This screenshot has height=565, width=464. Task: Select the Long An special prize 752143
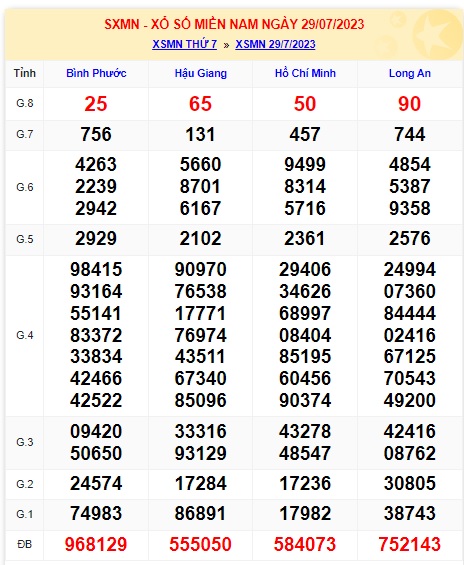(x=410, y=544)
